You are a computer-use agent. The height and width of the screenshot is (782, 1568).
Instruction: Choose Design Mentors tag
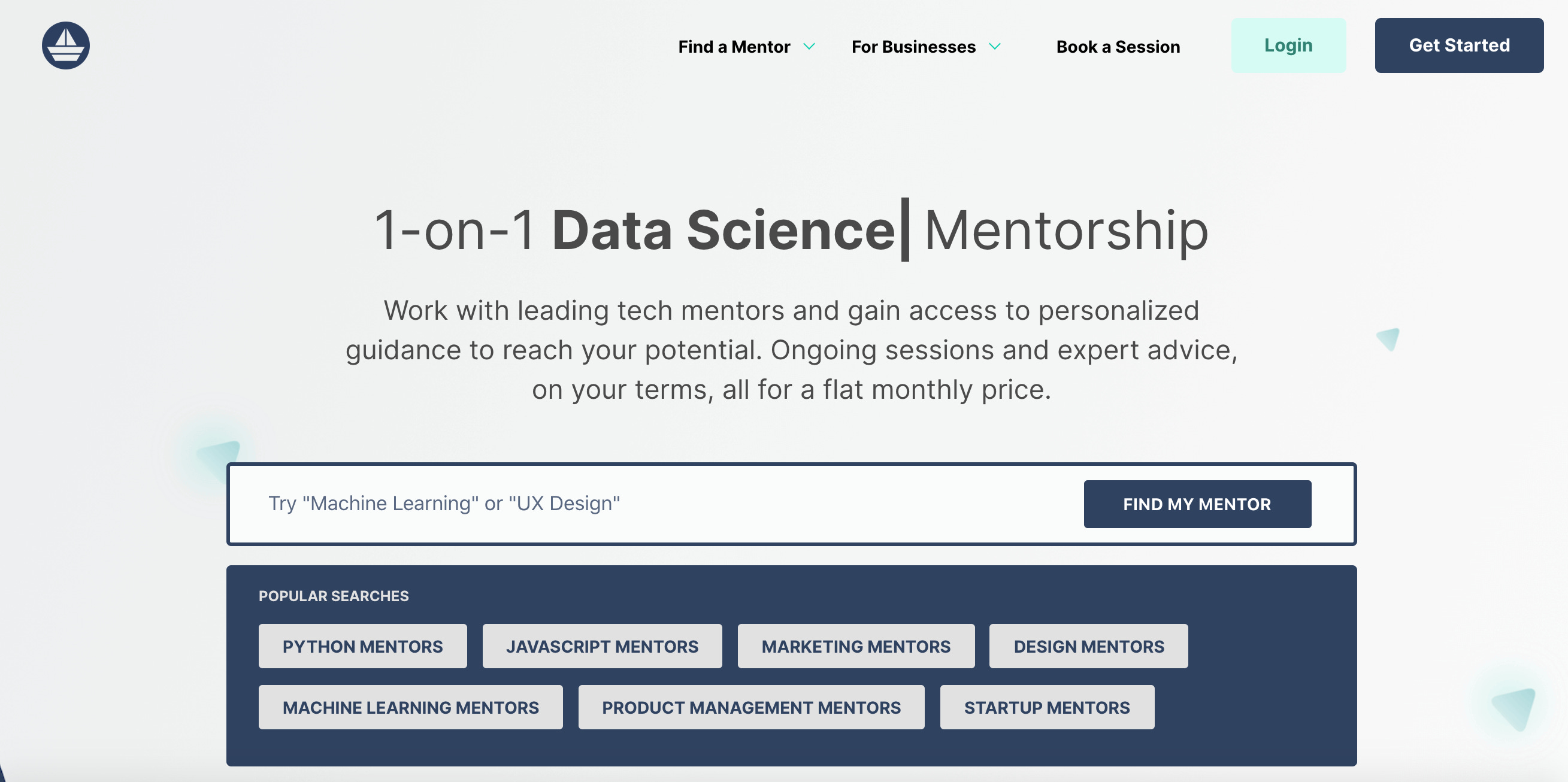[x=1088, y=646]
